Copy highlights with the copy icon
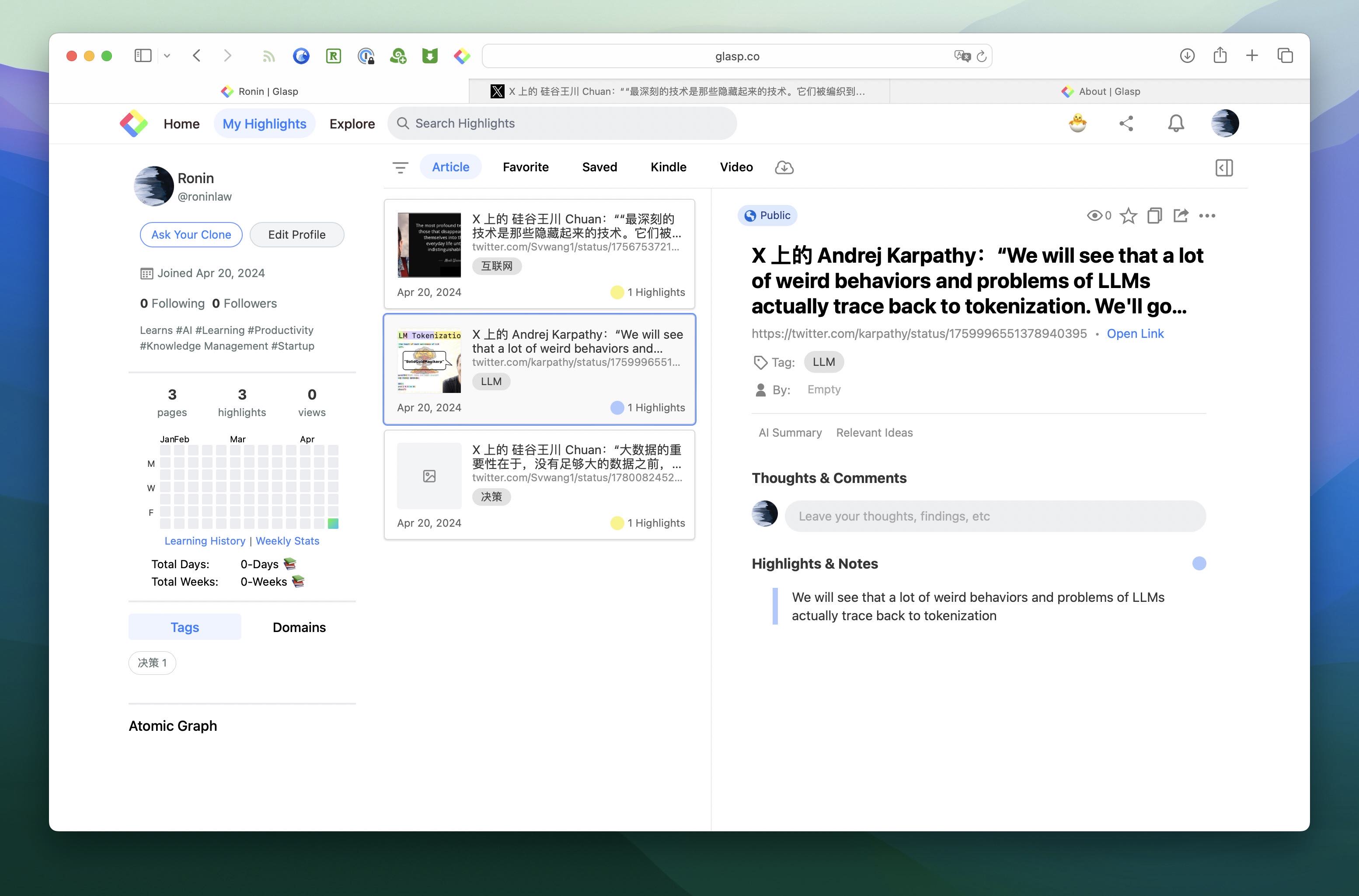Viewport: 1359px width, 896px height. pos(1154,215)
